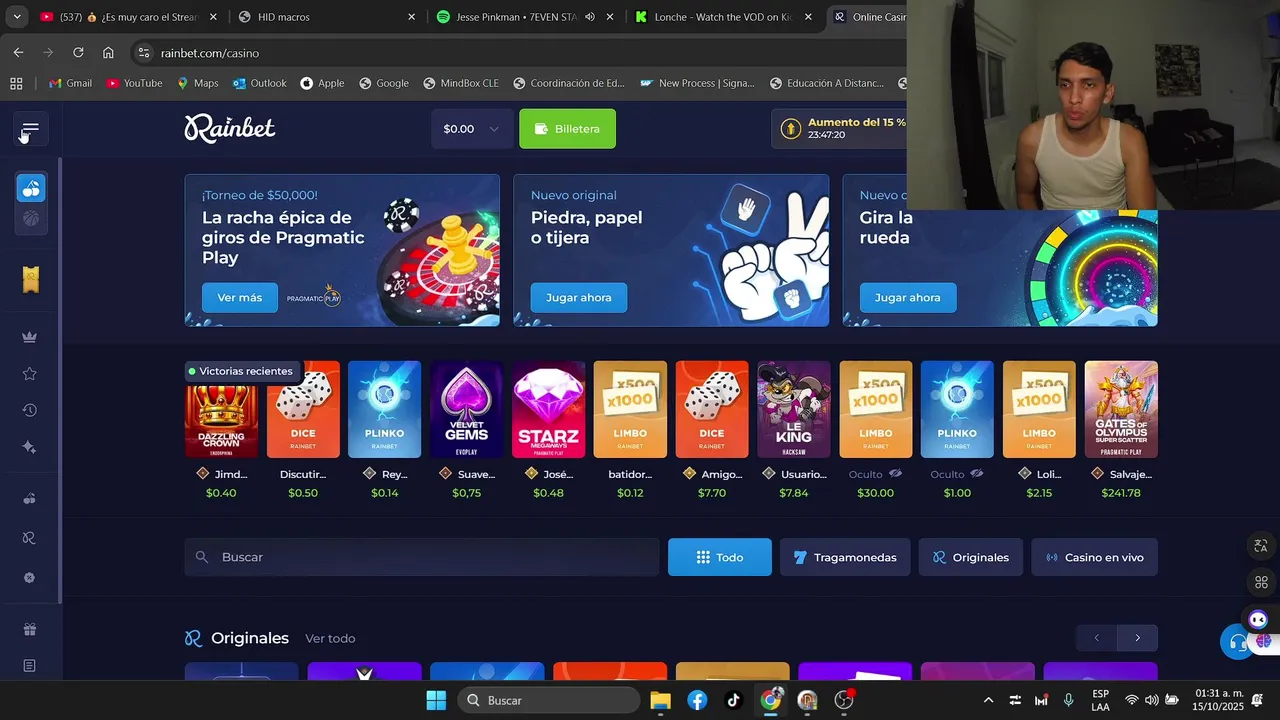Open Gmail bookmark
Viewport: 1280px width, 720px height.
click(70, 83)
